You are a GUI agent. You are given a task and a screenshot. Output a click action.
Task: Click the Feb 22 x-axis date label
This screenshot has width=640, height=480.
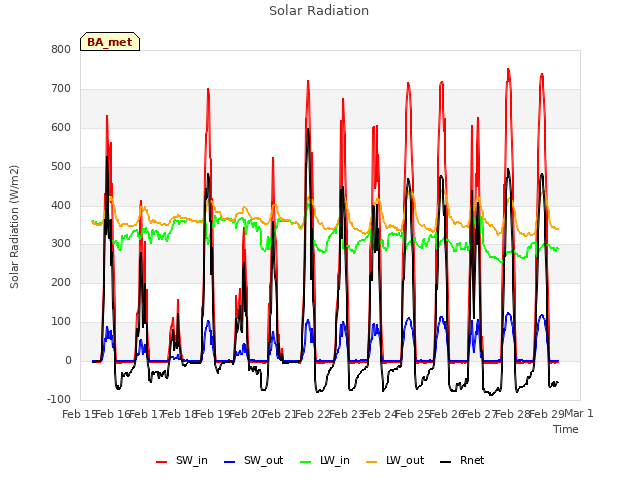(313, 414)
